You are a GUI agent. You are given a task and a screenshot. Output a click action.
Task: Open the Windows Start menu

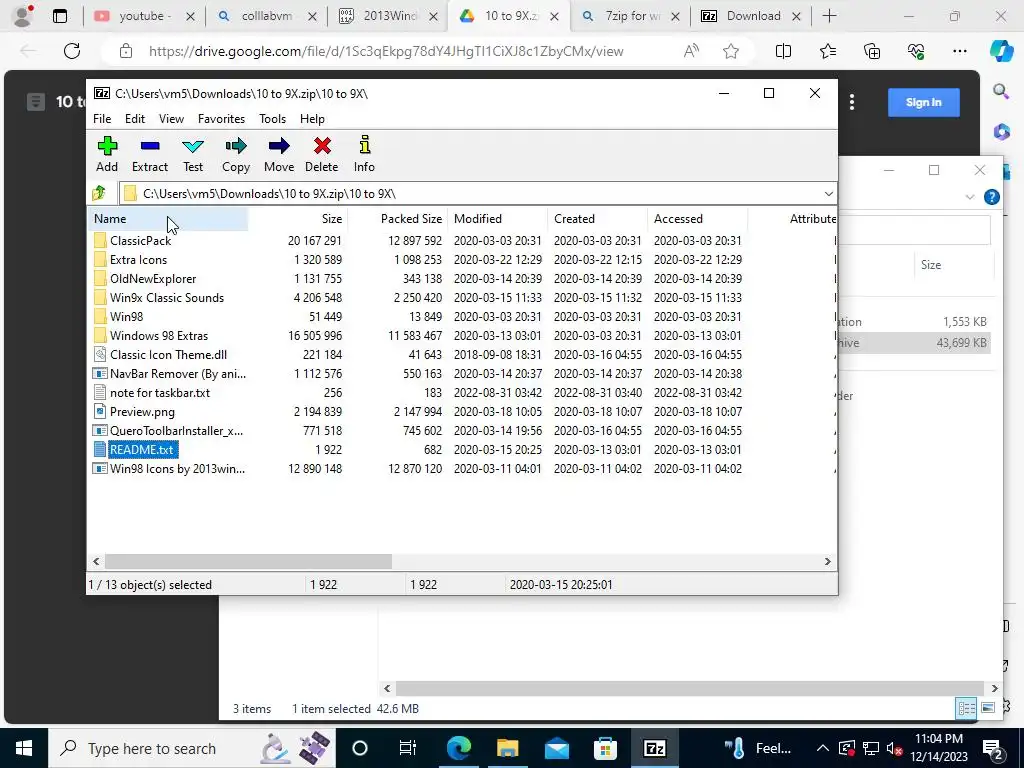(x=24, y=748)
